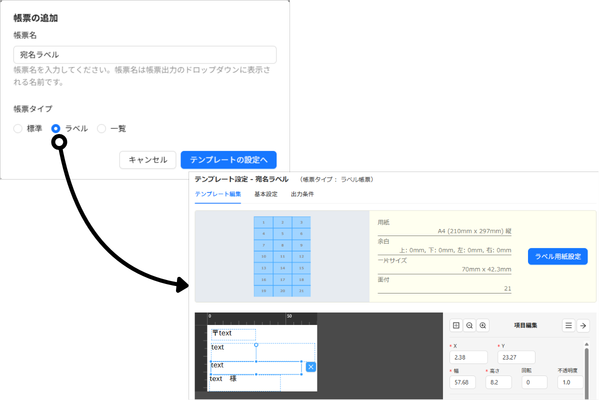The height and width of the screenshot is (400, 600).
Task: Switch to the 基本設定 tab
Action: coord(266,194)
